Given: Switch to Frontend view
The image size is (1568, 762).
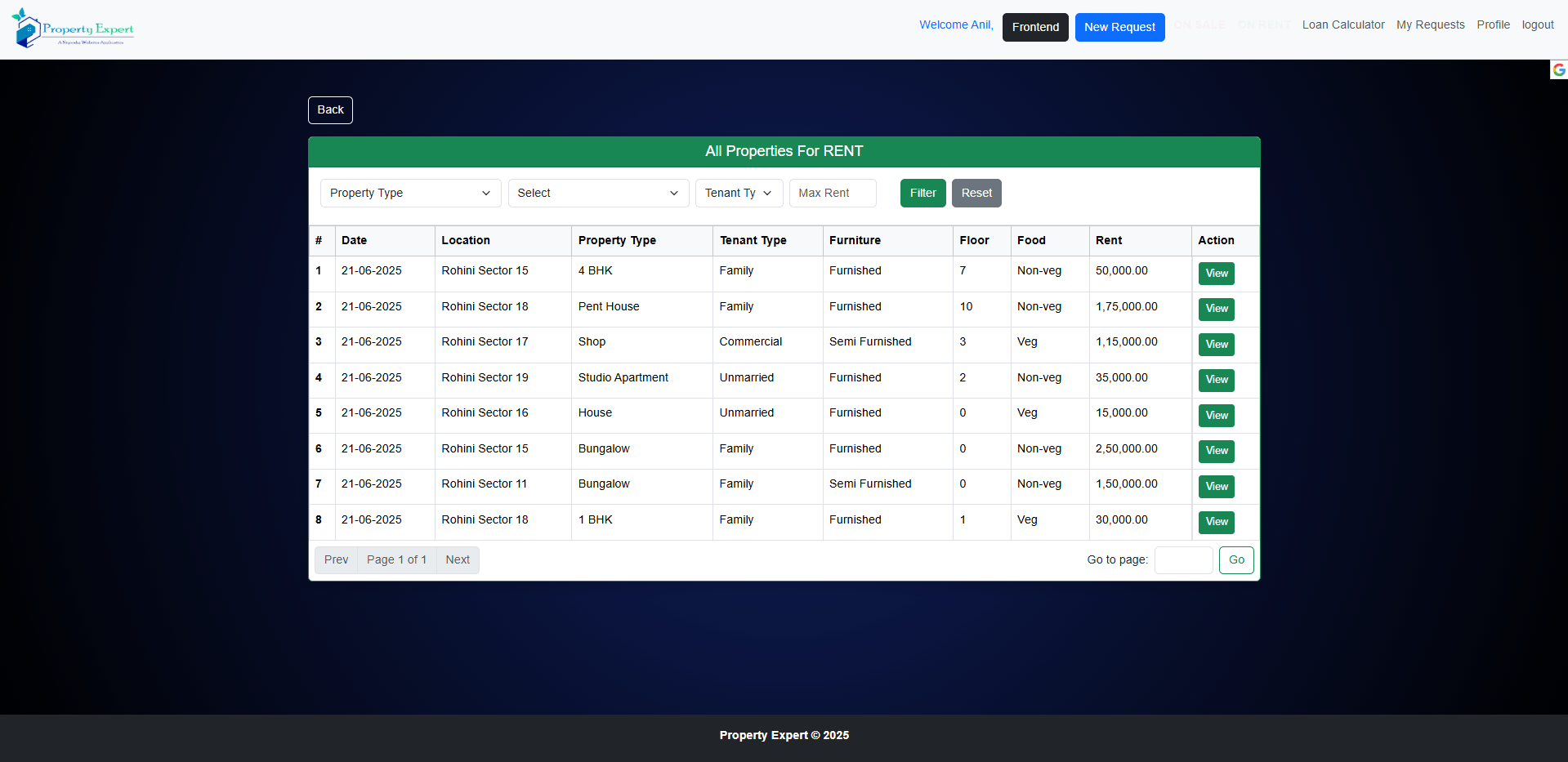Looking at the screenshot, I should (x=1035, y=27).
